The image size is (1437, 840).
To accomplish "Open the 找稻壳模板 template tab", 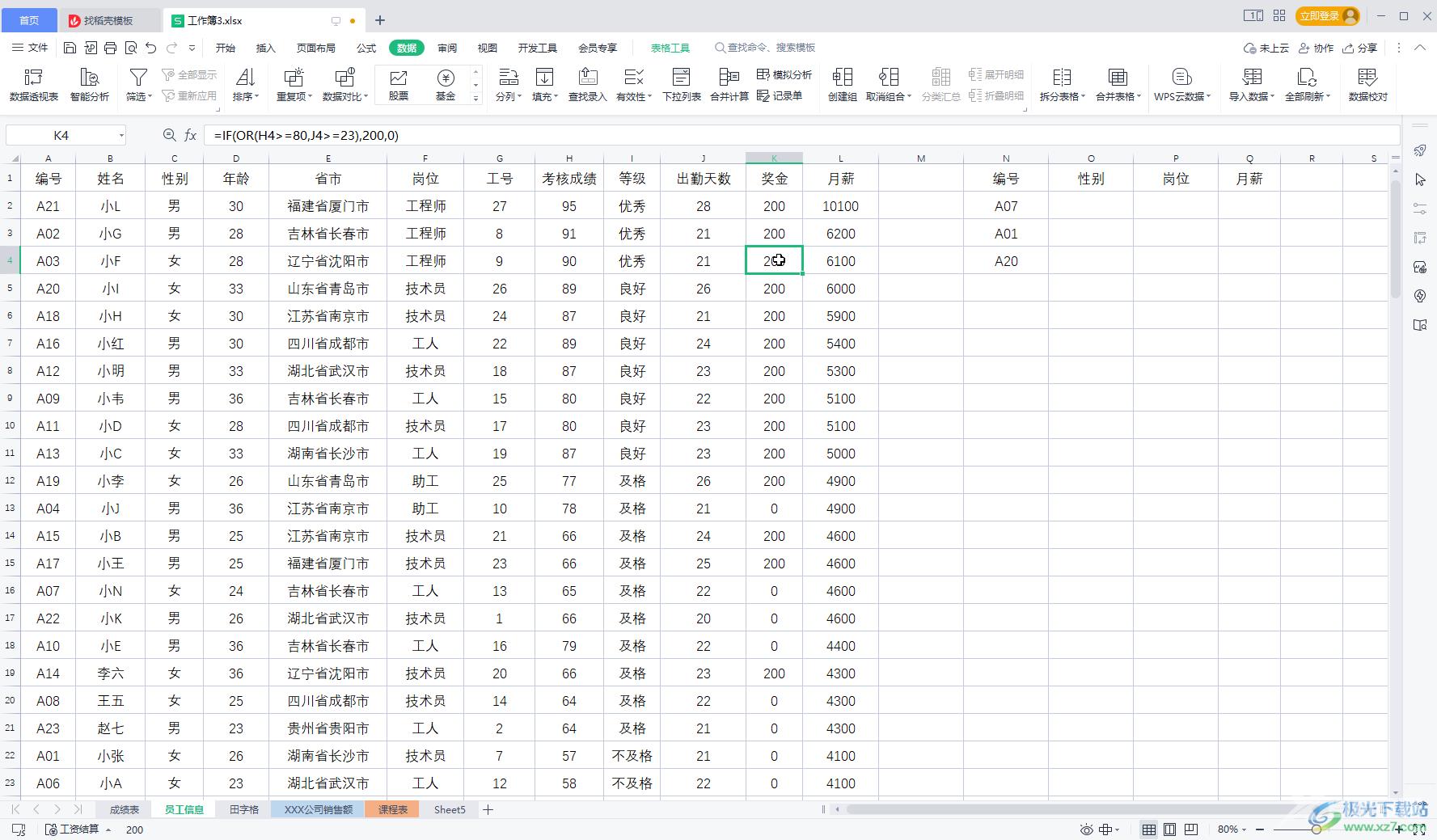I will coord(108,20).
